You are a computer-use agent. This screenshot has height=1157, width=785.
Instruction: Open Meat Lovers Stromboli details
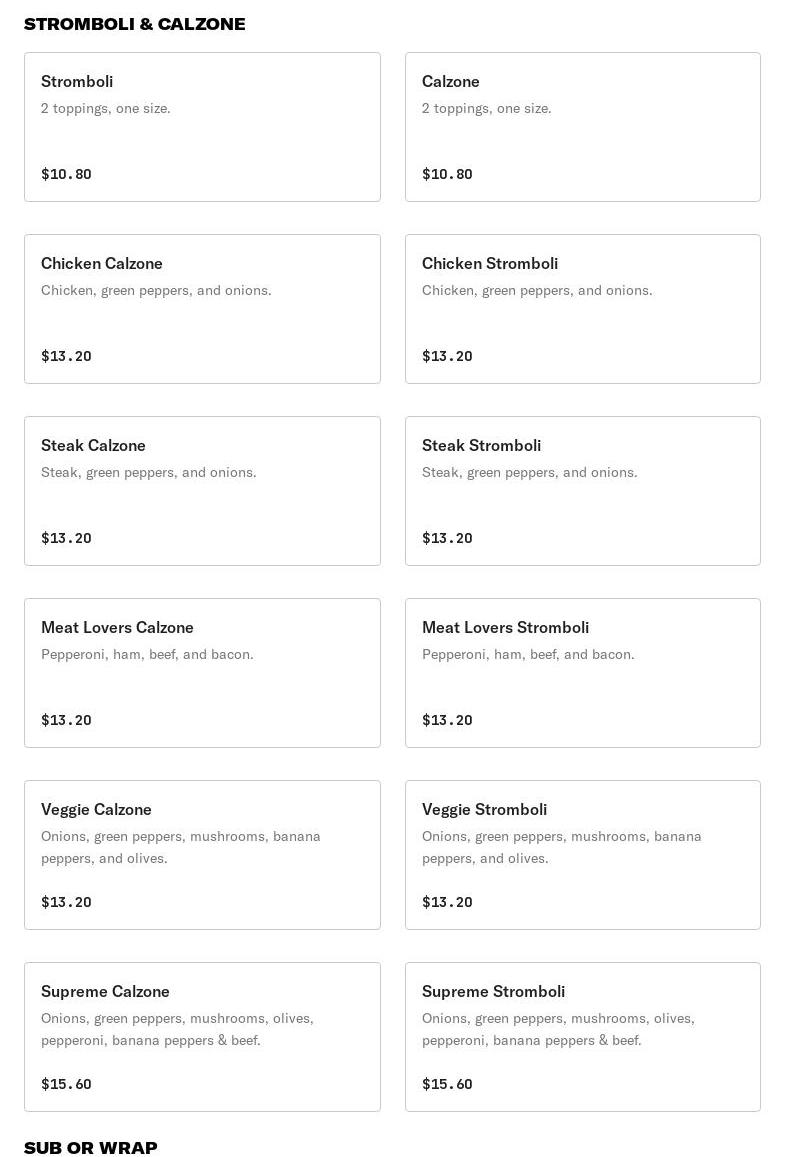582,673
